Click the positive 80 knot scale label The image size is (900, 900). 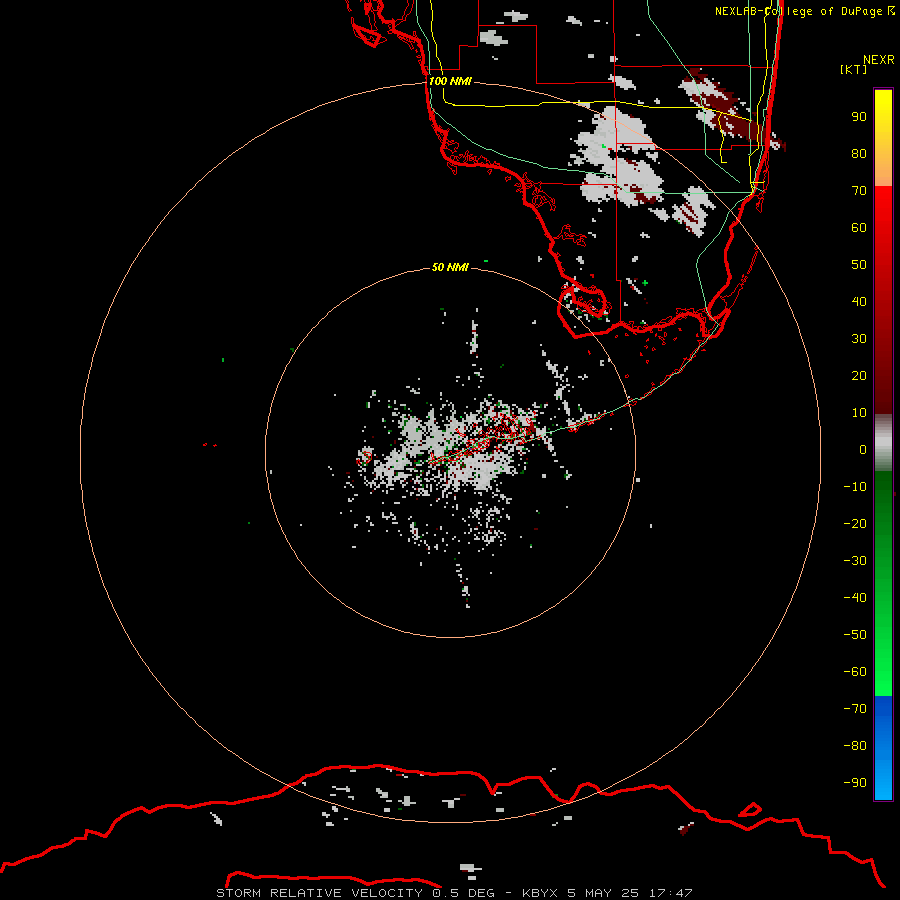tap(859, 154)
